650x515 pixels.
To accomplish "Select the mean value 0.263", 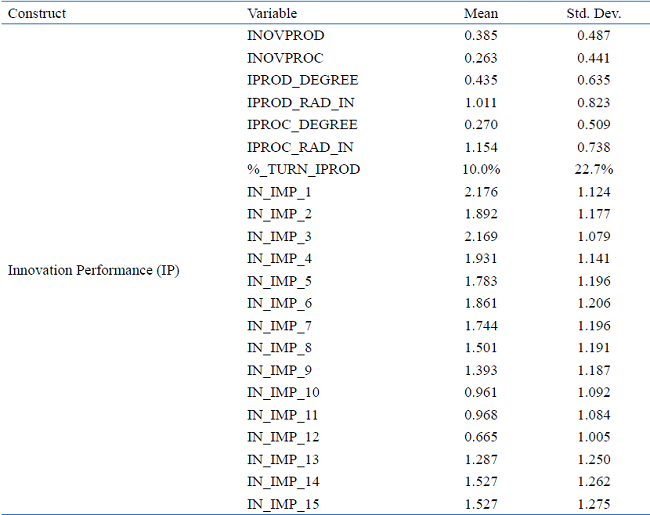I will click(x=481, y=58).
